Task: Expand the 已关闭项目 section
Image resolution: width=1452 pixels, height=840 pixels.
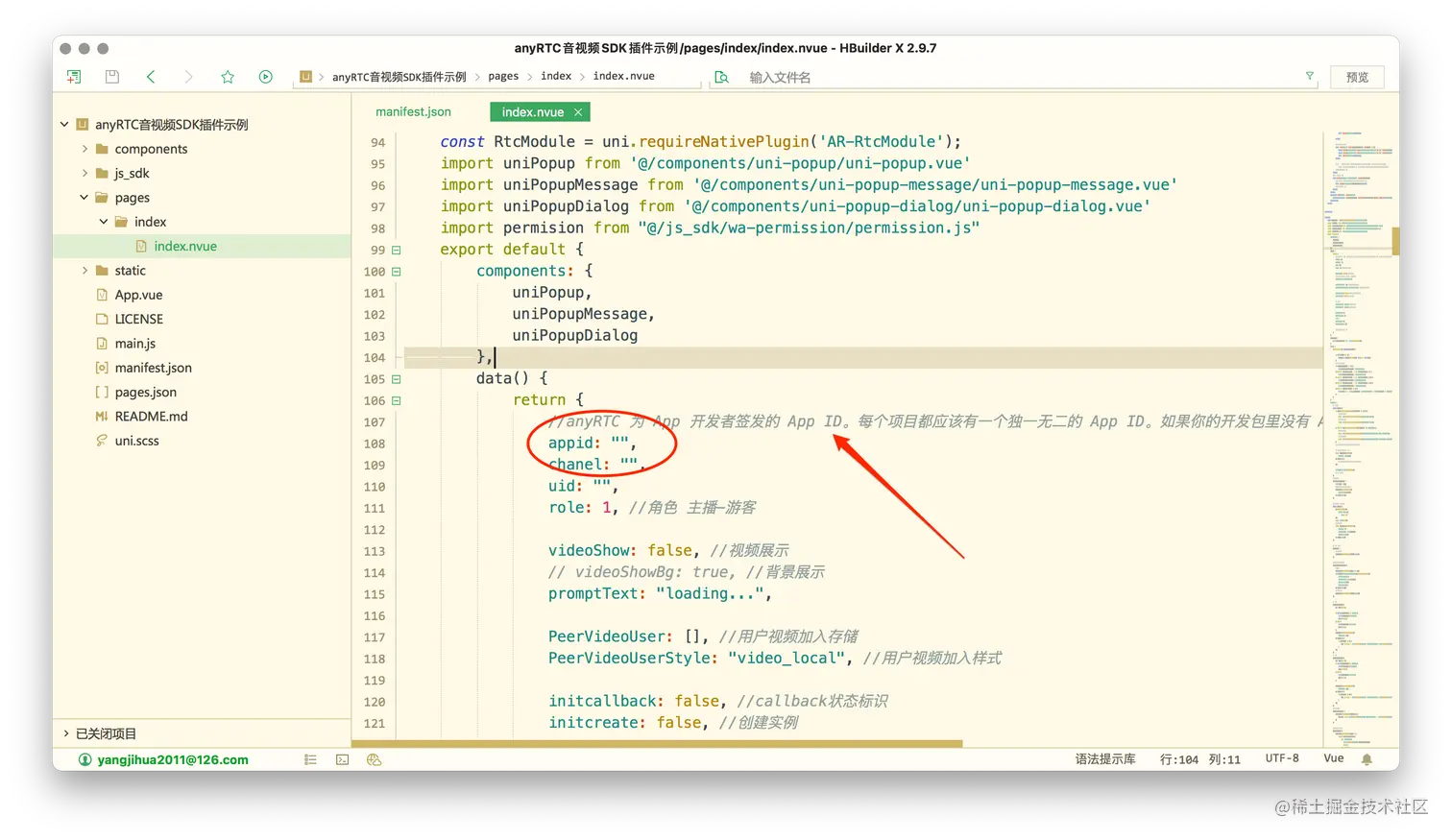Action: click(x=65, y=733)
